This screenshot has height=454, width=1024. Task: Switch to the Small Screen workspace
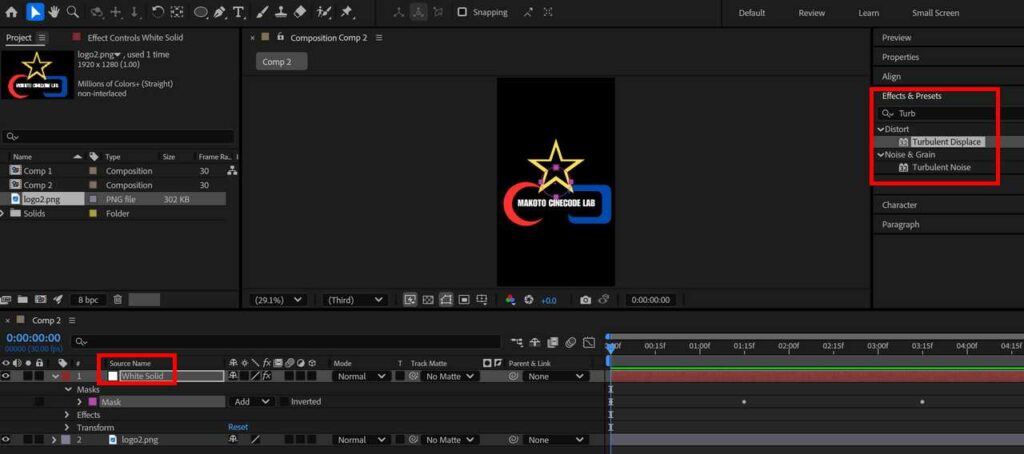tap(935, 13)
